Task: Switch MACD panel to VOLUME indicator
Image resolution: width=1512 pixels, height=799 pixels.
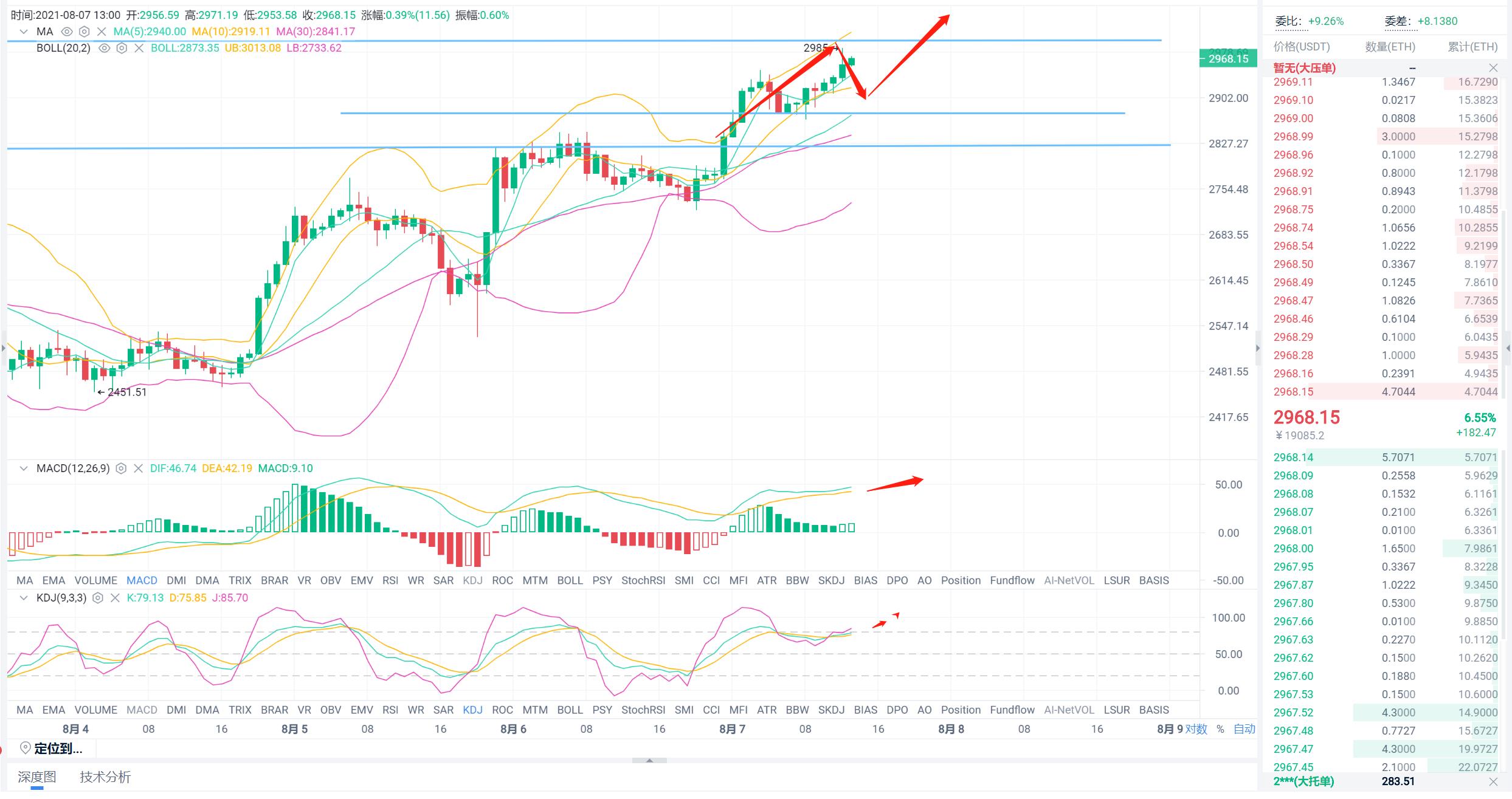Action: coord(95,580)
